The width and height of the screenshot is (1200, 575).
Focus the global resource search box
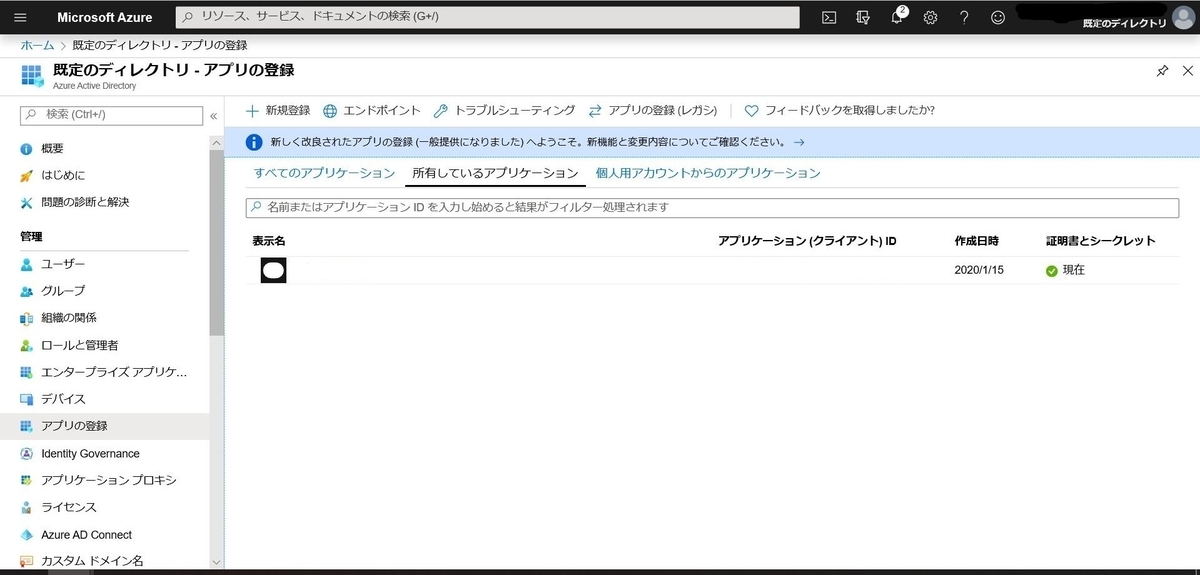488,17
